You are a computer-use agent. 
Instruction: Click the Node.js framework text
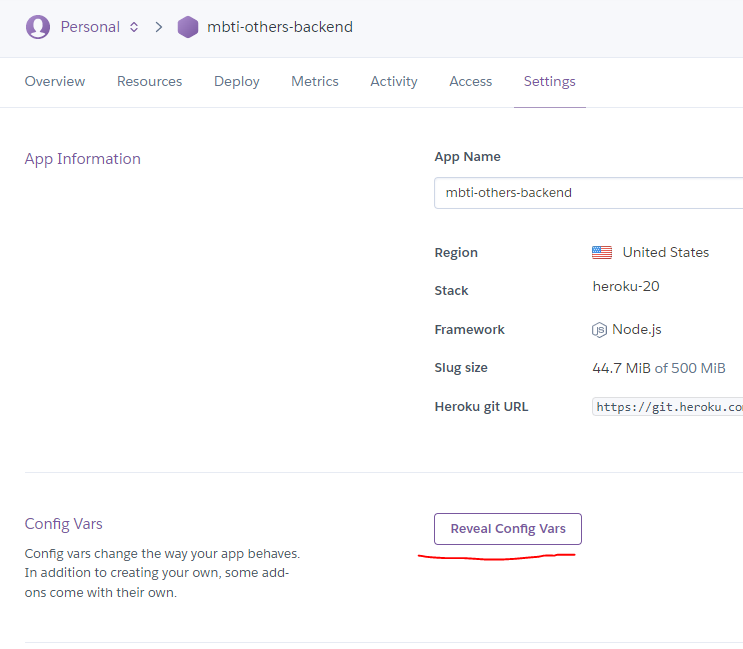(637, 329)
